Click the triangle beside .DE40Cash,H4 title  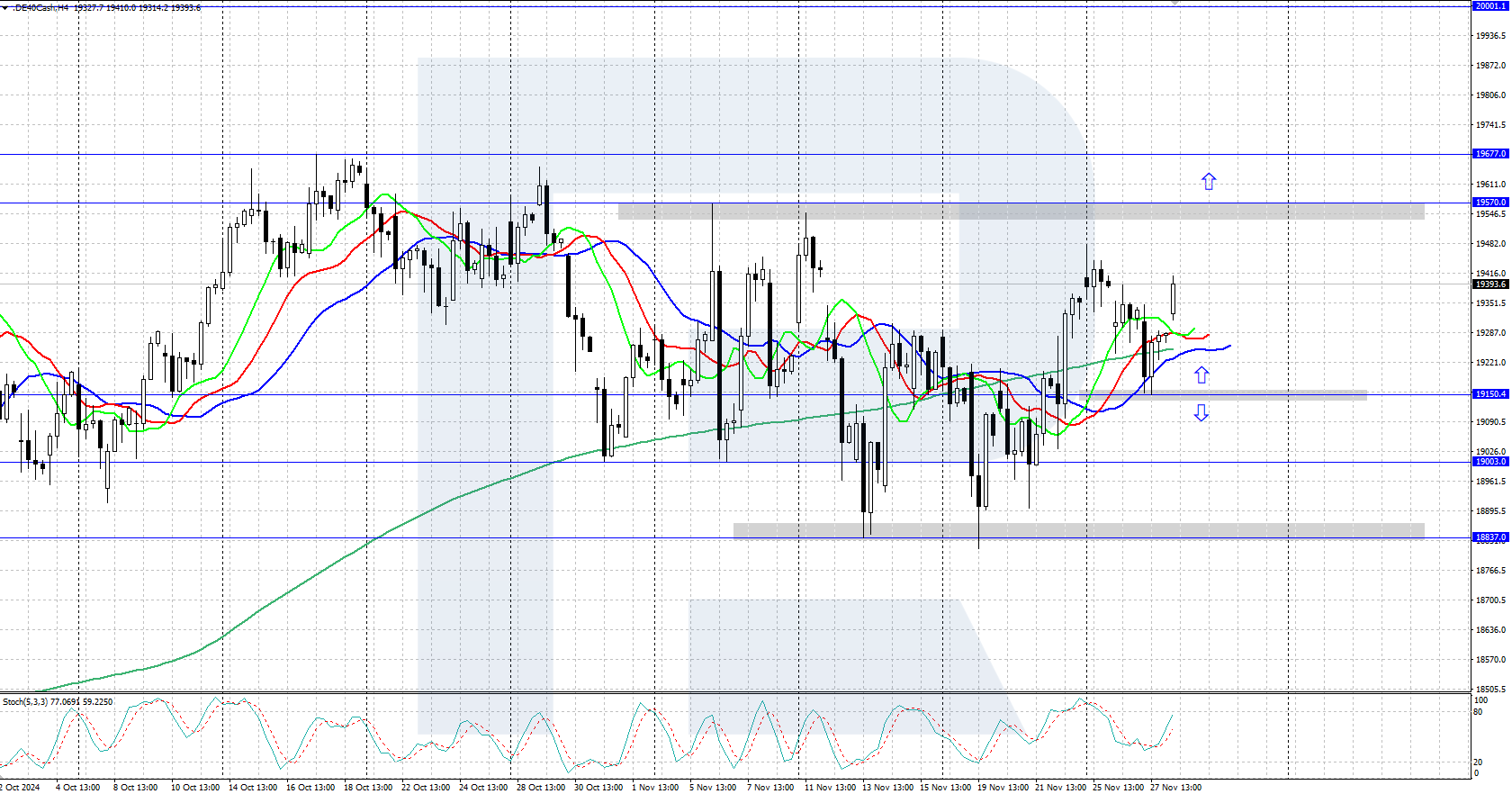pos(4,7)
